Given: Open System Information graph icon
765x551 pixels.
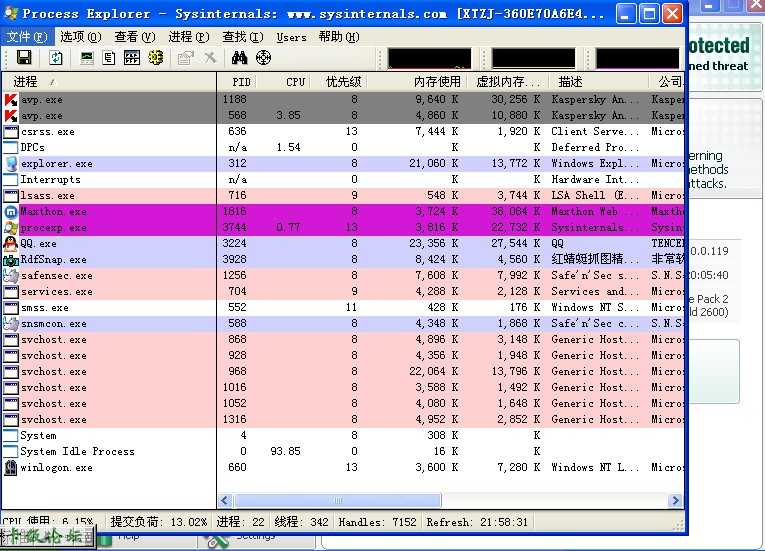Looking at the screenshot, I should coord(87,58).
